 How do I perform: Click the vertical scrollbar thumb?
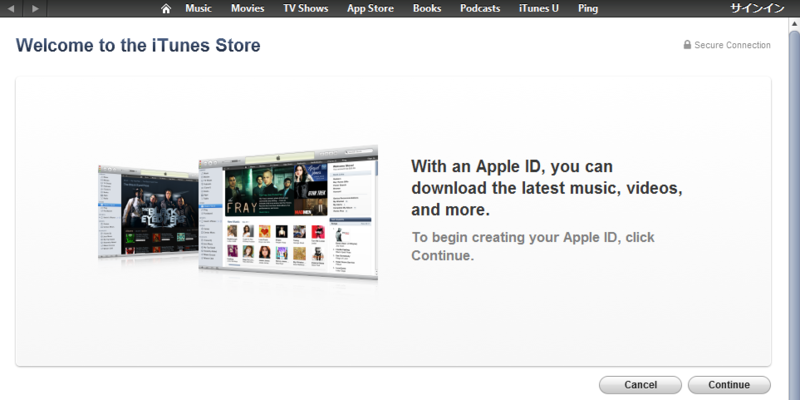[x=794, y=214]
